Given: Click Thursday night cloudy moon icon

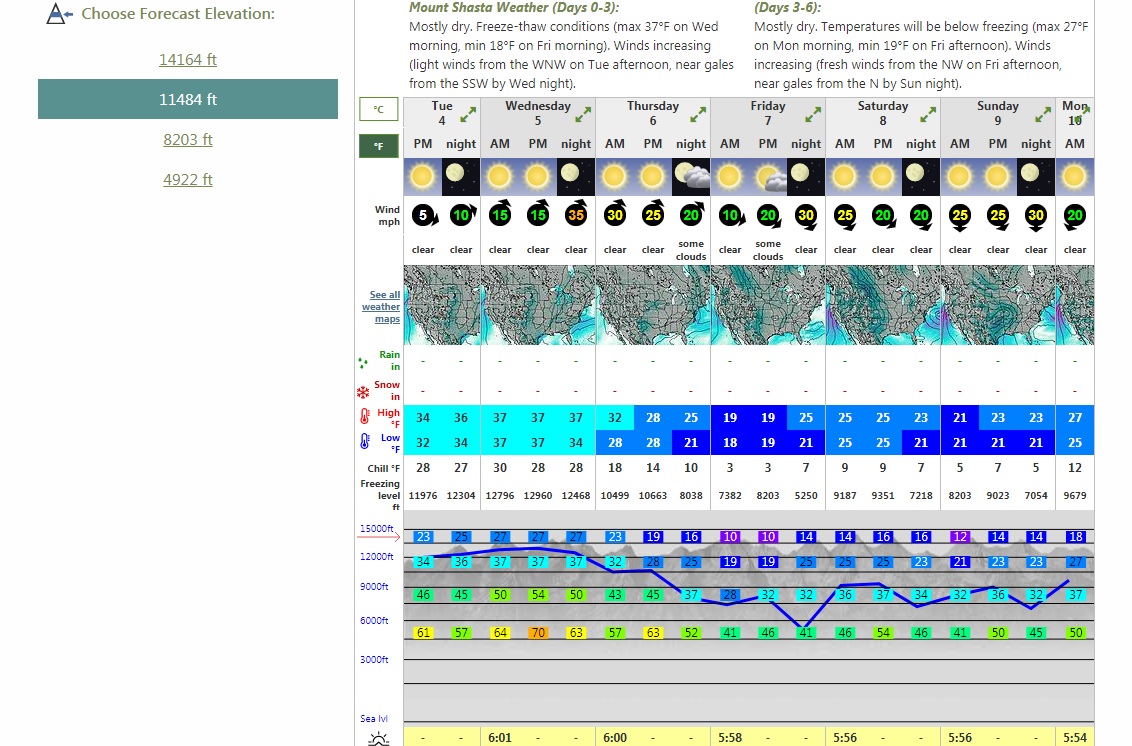Looking at the screenshot, I should click(x=691, y=177).
